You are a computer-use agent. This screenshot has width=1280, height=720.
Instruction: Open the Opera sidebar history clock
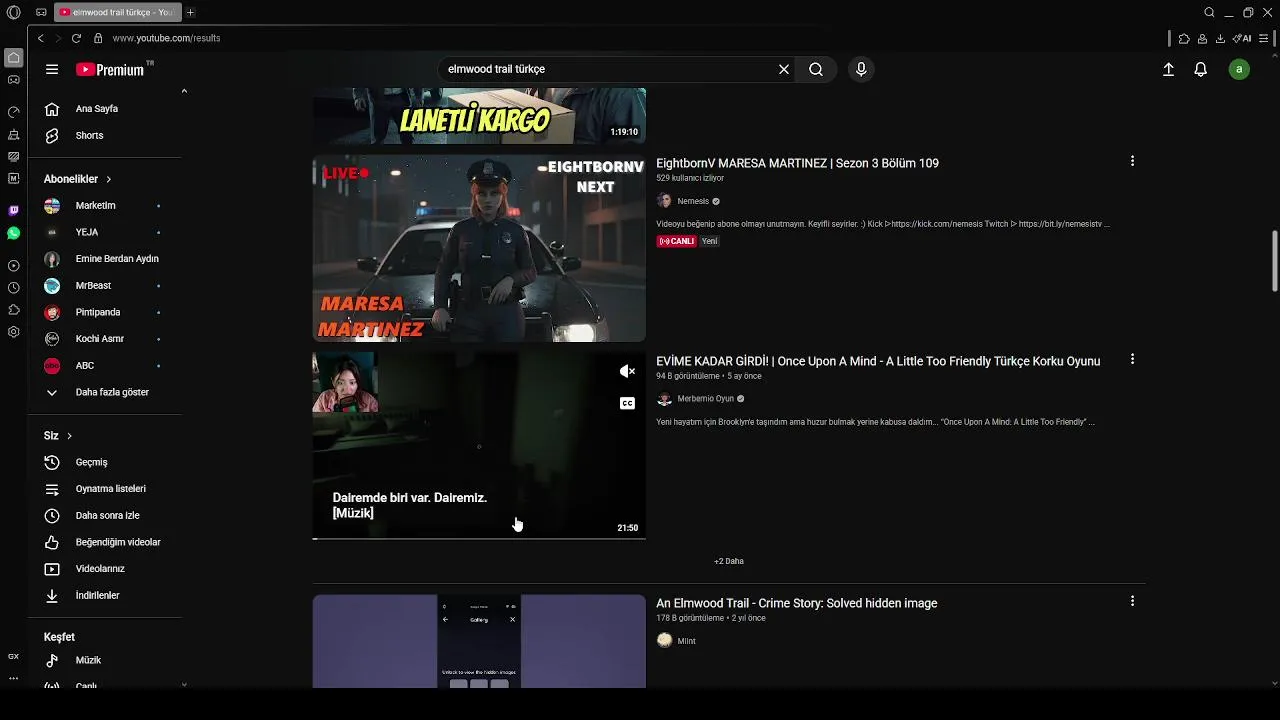pyautogui.click(x=13, y=288)
